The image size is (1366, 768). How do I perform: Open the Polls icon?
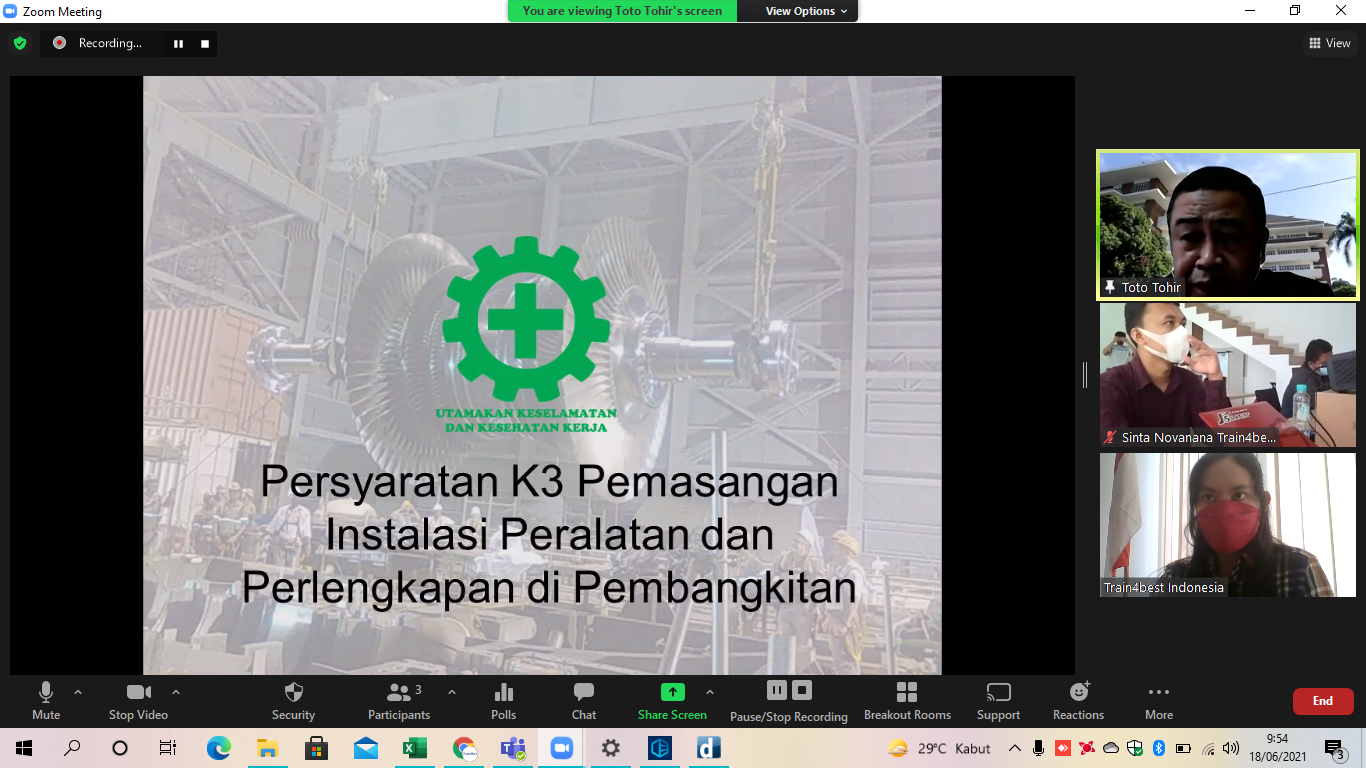pyautogui.click(x=504, y=700)
